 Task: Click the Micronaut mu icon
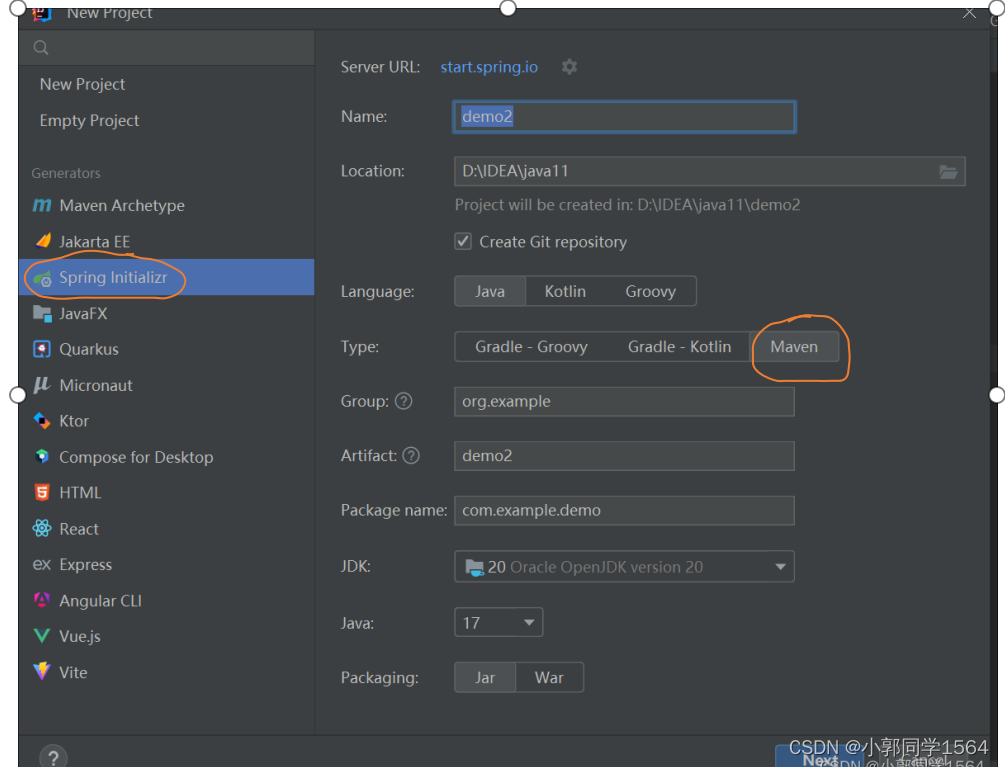click(42, 384)
